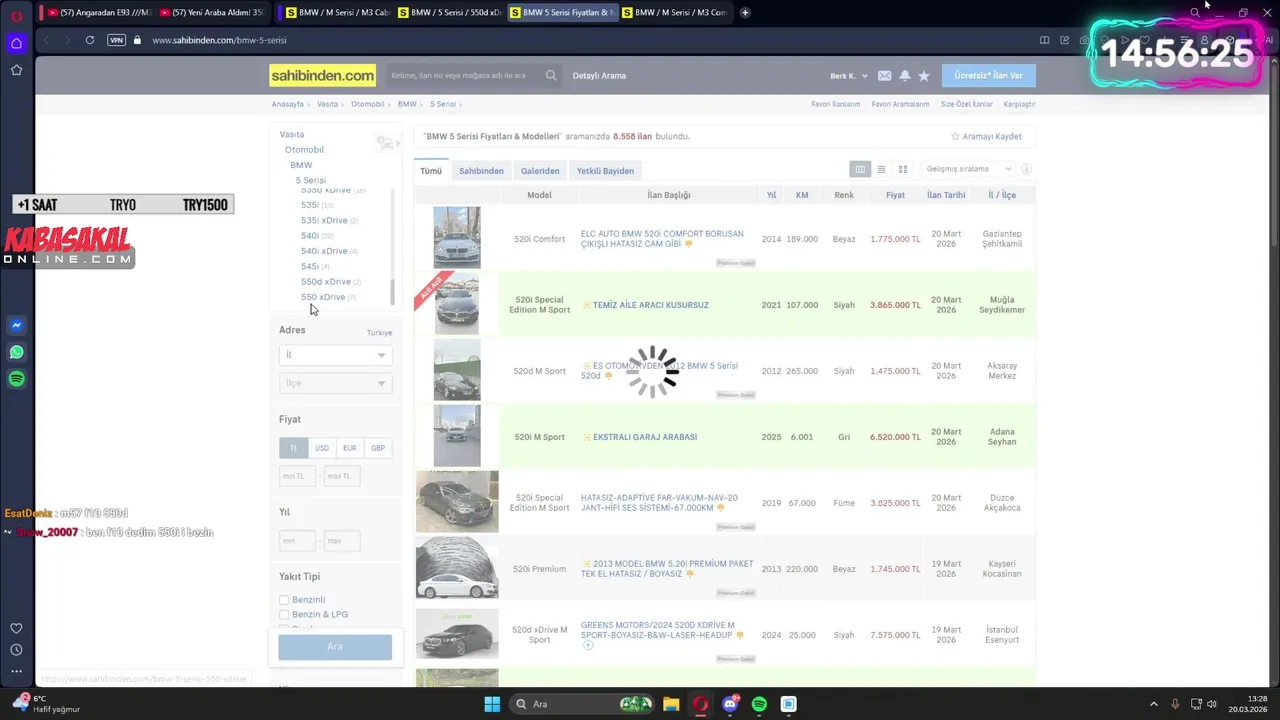Click the header search input box
This screenshot has height=720, width=1280.
click(x=465, y=76)
